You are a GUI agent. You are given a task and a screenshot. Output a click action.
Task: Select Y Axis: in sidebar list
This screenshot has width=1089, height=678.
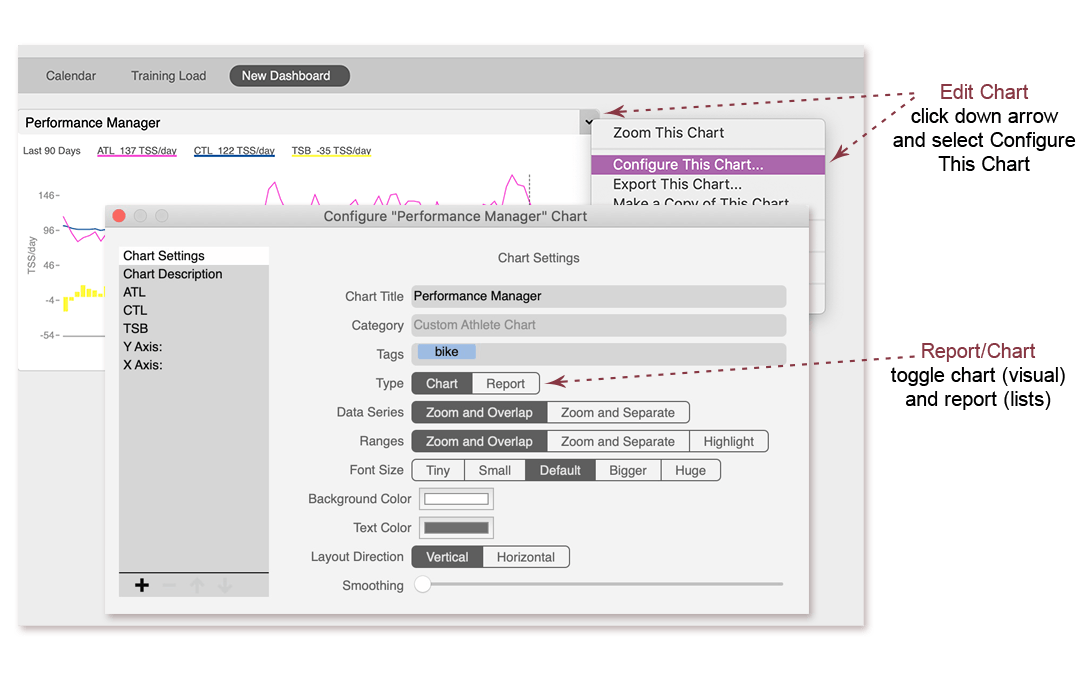[194, 346]
